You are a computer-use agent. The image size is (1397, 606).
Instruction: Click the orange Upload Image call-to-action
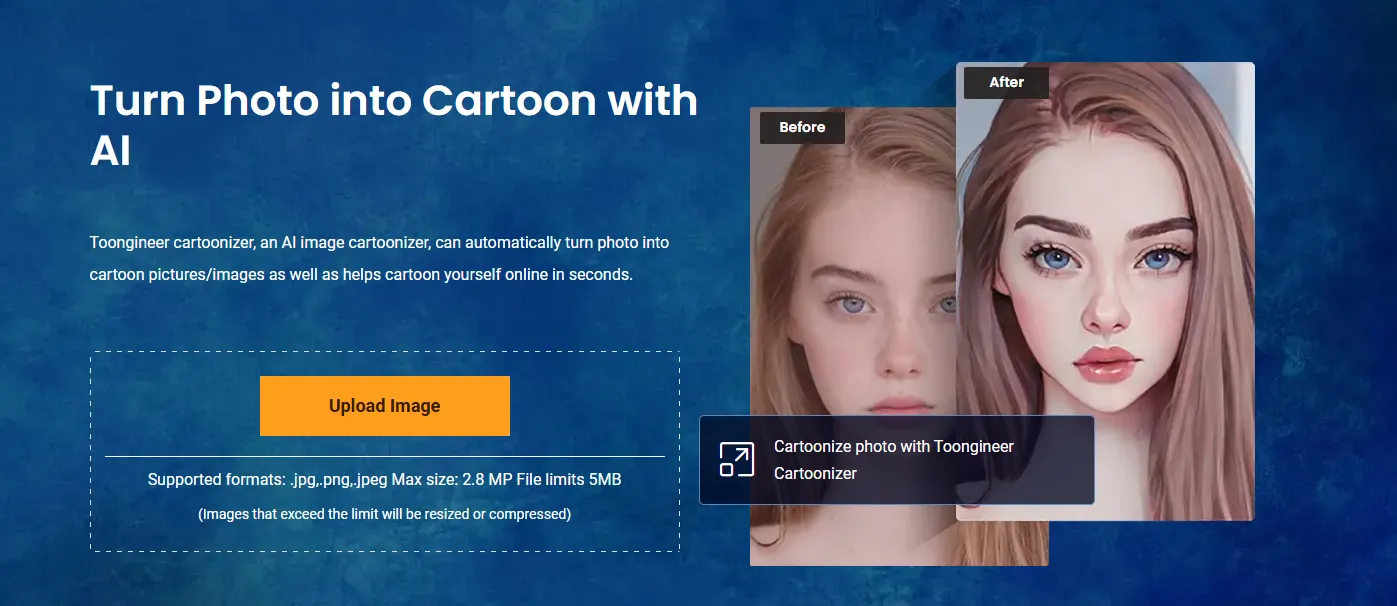[x=384, y=405]
